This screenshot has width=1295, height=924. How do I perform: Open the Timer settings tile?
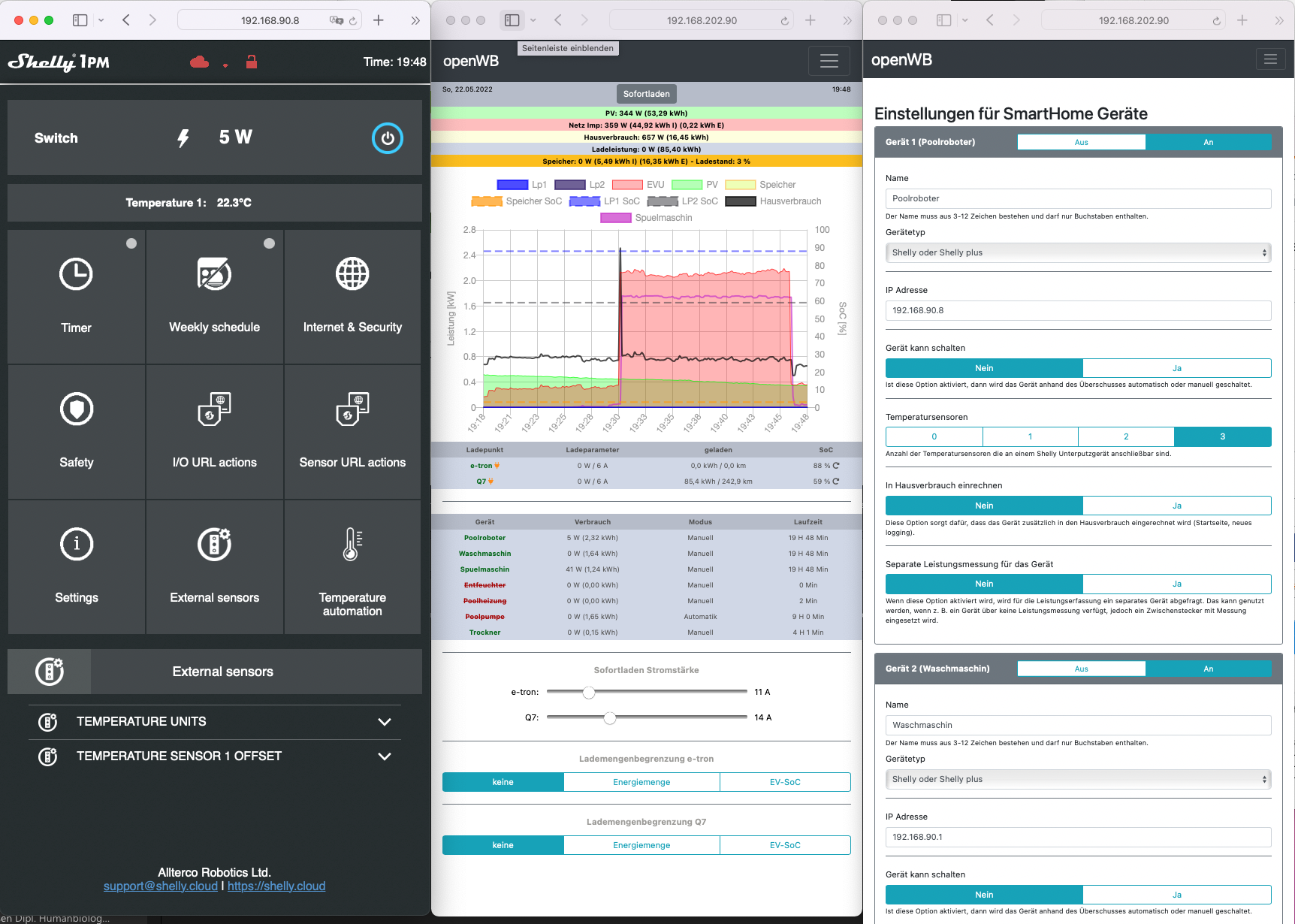click(x=76, y=297)
